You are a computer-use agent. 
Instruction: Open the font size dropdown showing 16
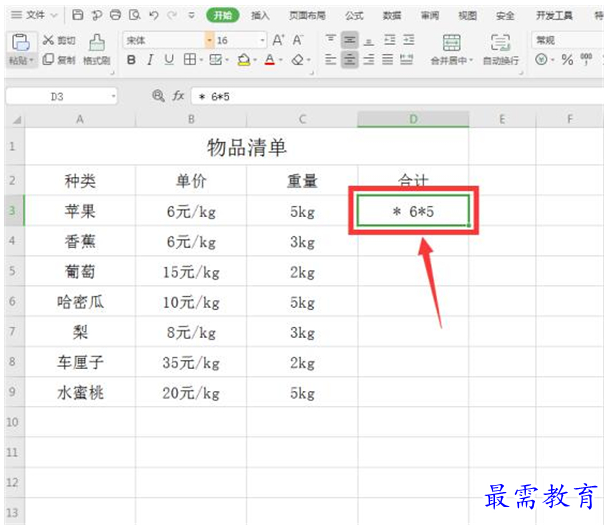(262, 40)
